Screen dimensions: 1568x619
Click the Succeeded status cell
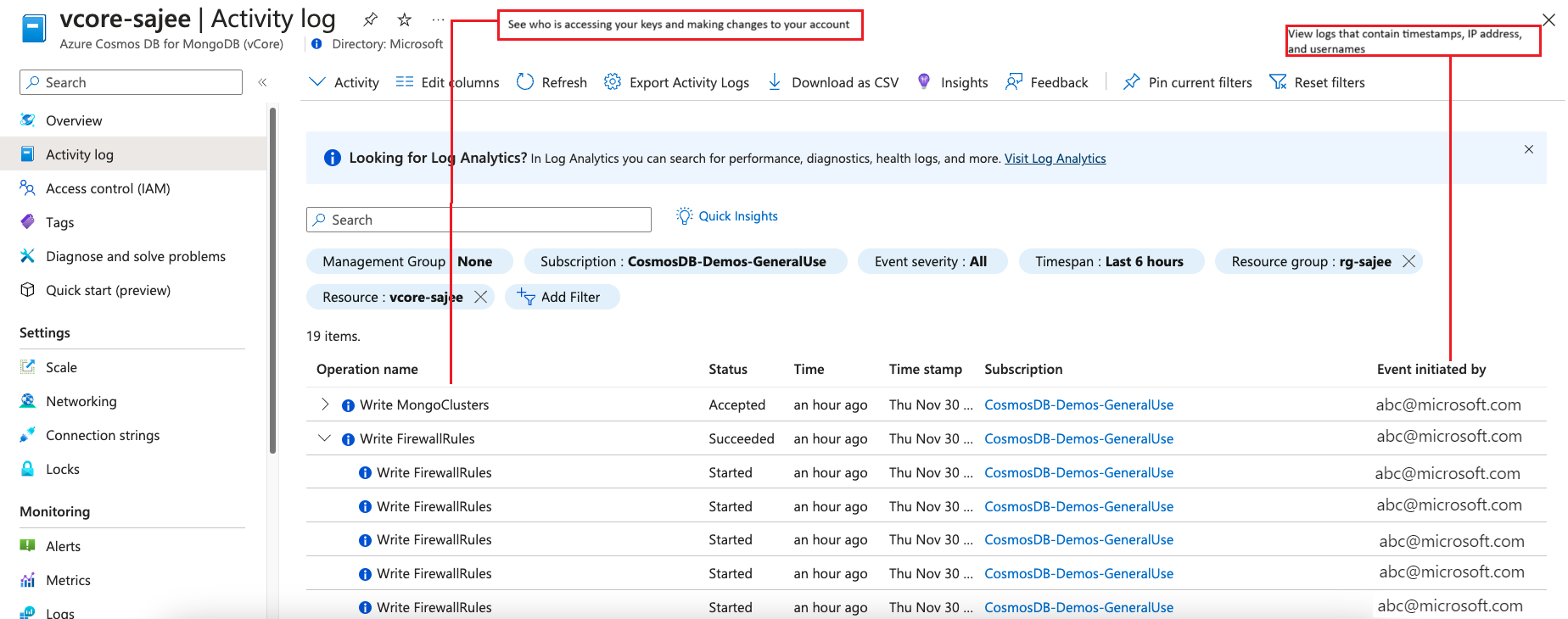(742, 438)
